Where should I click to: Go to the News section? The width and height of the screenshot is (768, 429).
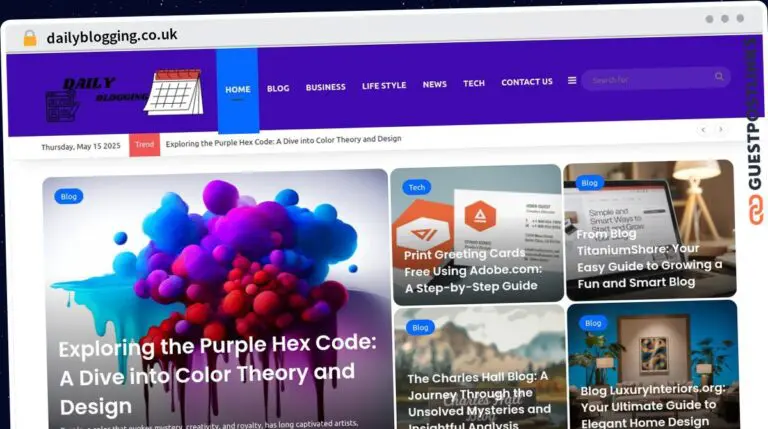tap(434, 84)
